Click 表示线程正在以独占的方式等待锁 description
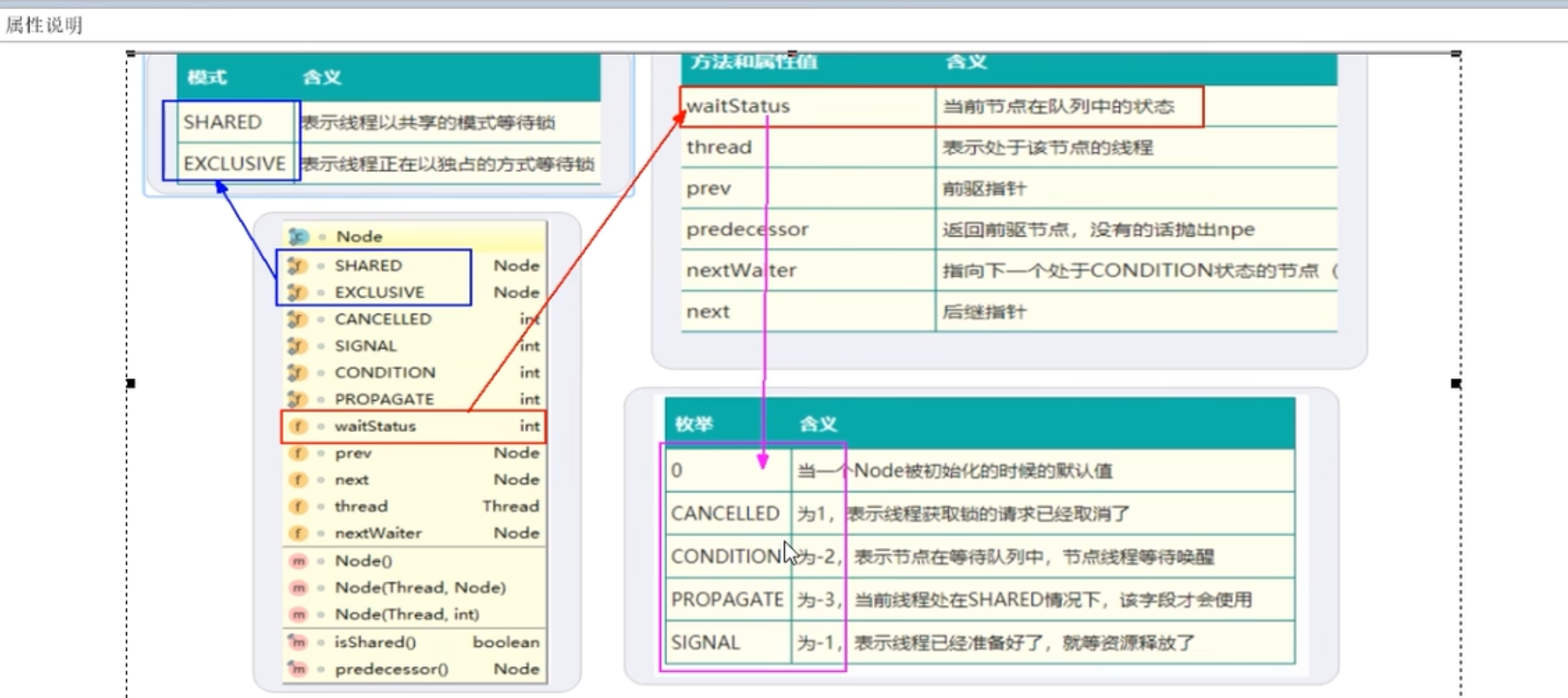 pos(447,164)
